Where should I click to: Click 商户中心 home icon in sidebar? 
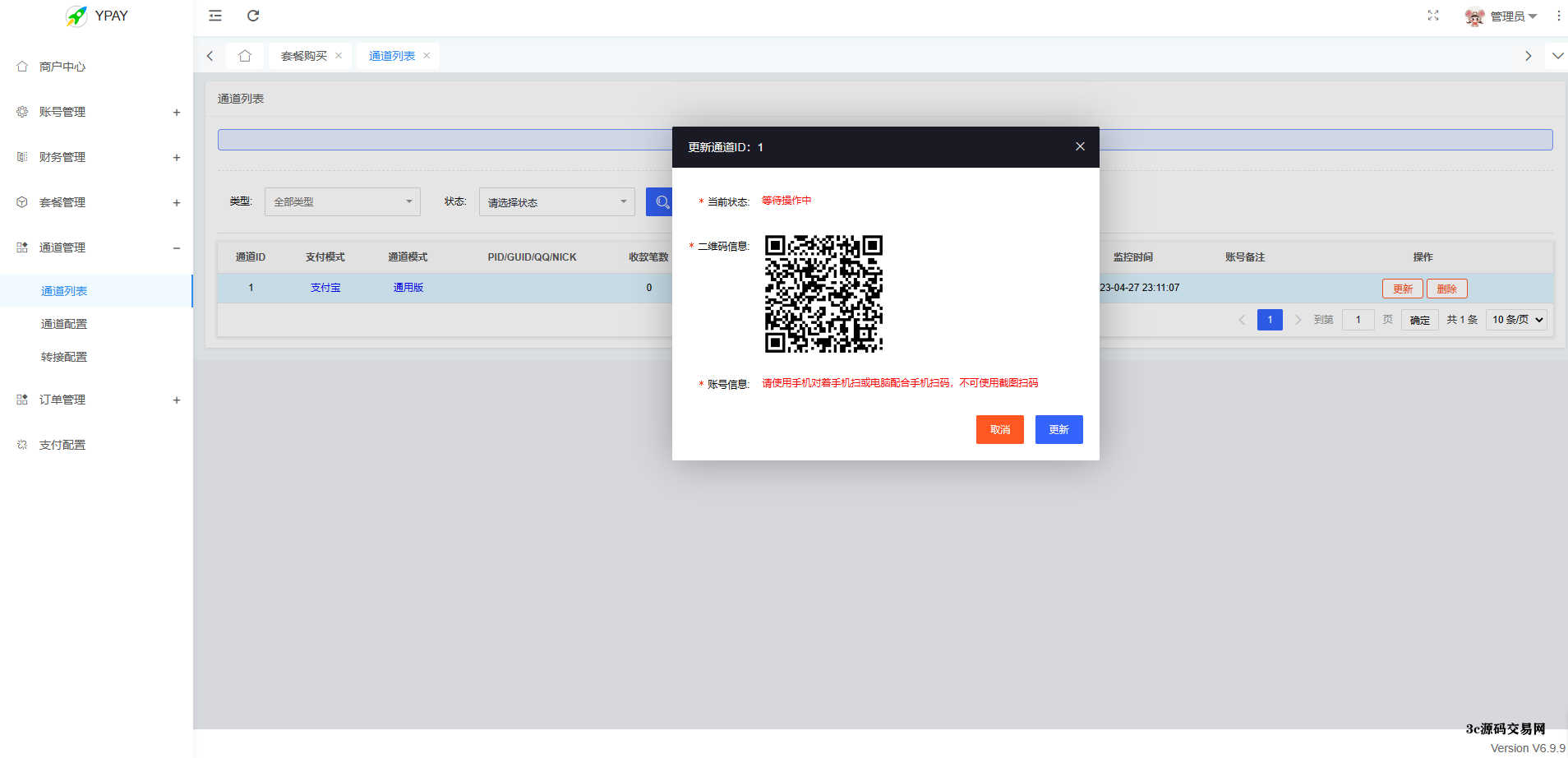click(x=22, y=67)
